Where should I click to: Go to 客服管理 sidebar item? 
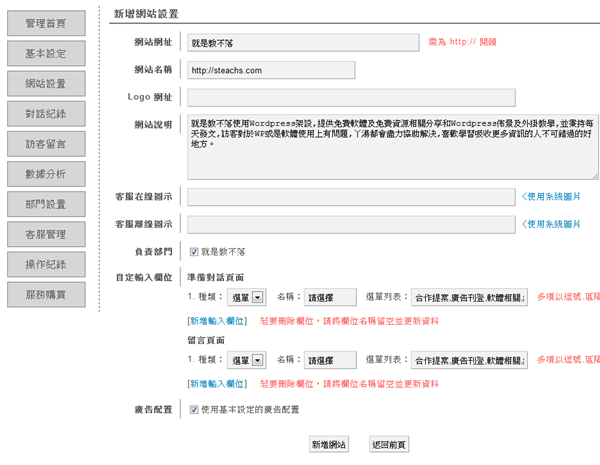tap(46, 234)
